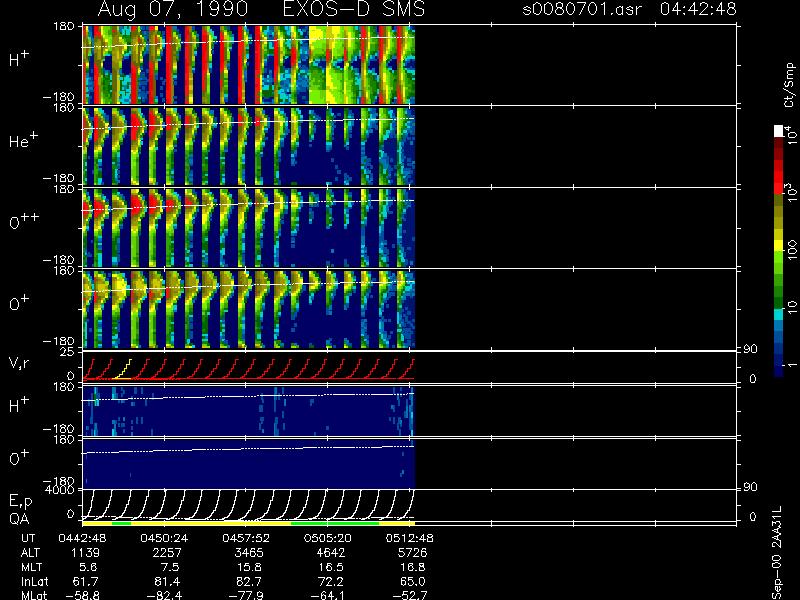Image resolution: width=800 pixels, height=600 pixels.
Task: Select altitude value "4642"
Action: pyautogui.click(x=331, y=553)
